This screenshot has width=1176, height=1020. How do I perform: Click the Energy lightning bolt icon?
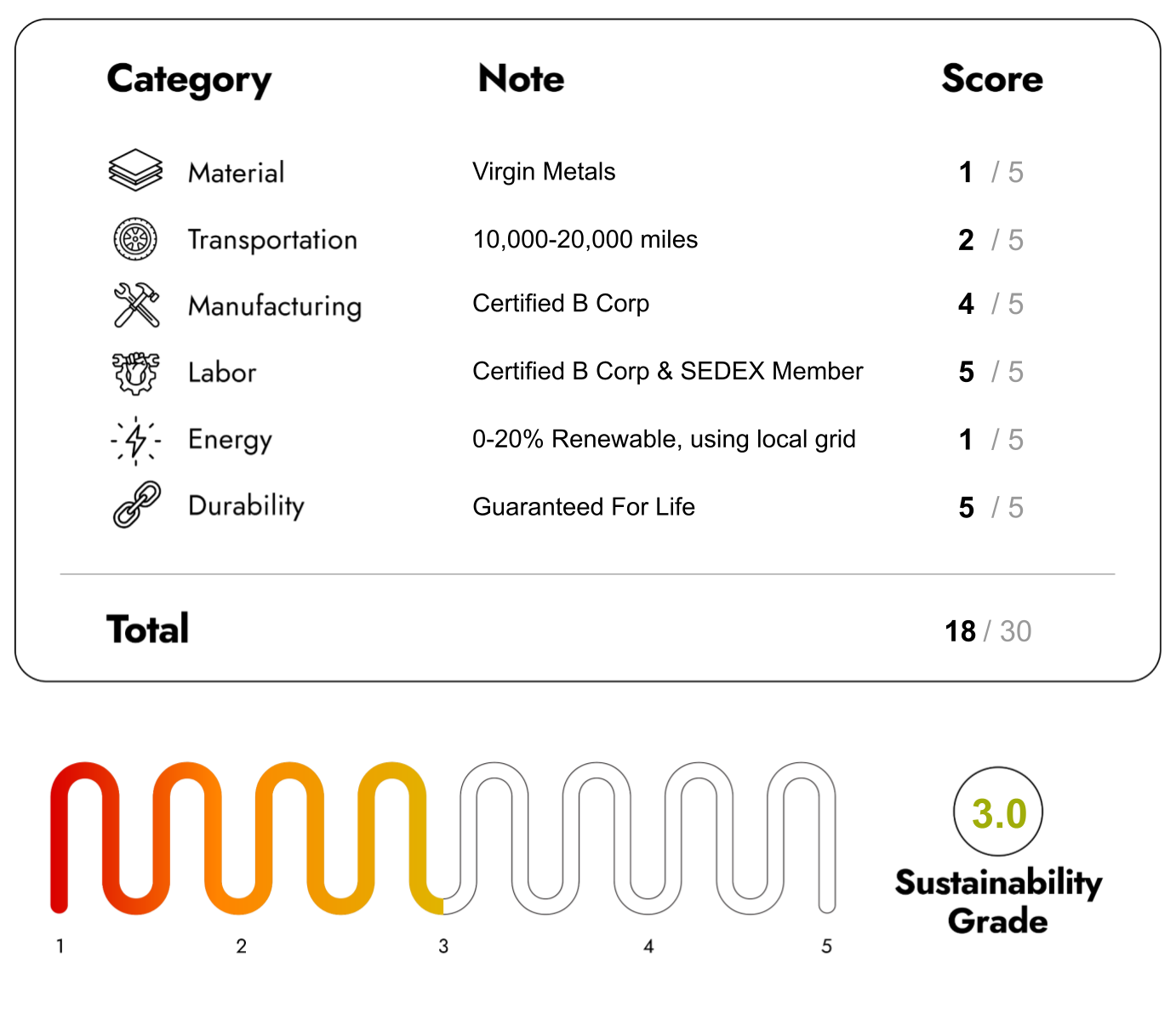(x=135, y=440)
